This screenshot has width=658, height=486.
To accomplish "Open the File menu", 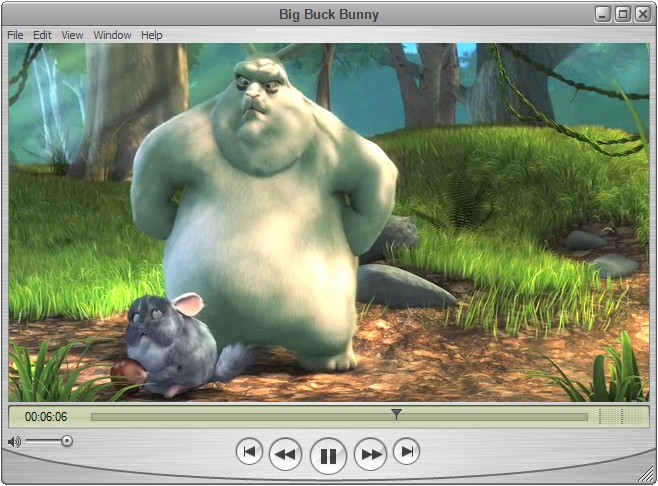I will [x=15, y=35].
